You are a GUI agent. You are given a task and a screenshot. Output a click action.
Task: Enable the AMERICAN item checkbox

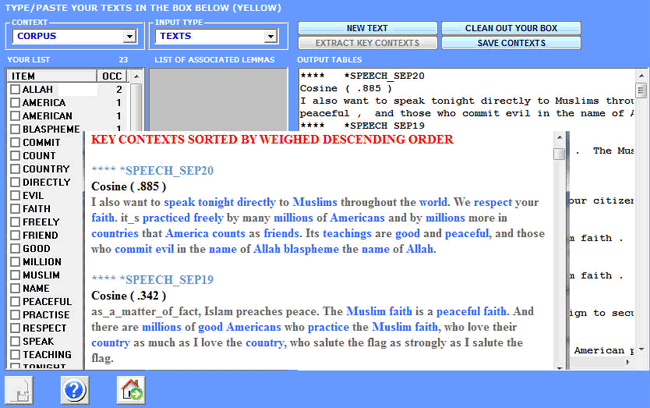click(x=15, y=116)
